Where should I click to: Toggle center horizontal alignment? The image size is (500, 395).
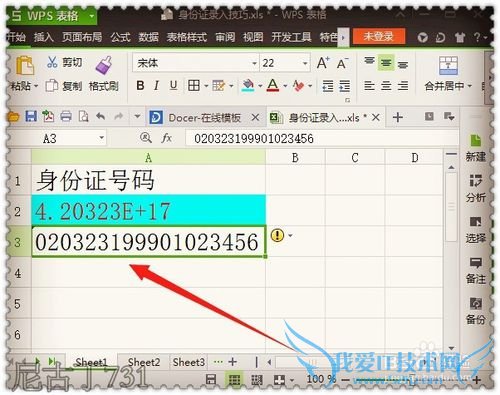(386, 86)
